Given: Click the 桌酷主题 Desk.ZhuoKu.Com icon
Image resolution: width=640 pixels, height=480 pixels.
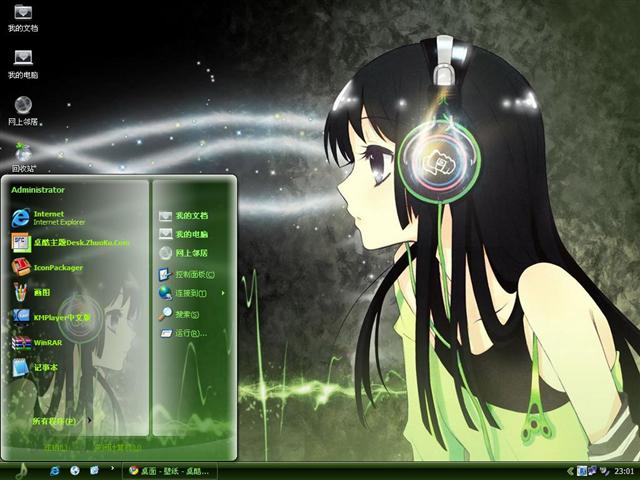Looking at the screenshot, I should (20, 242).
